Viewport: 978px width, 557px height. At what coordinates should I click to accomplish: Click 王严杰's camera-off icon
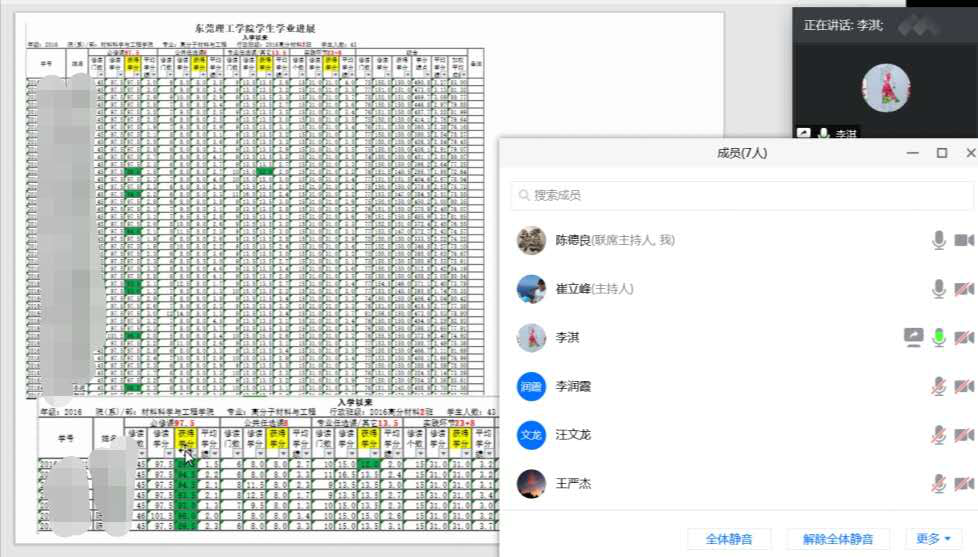(x=964, y=484)
